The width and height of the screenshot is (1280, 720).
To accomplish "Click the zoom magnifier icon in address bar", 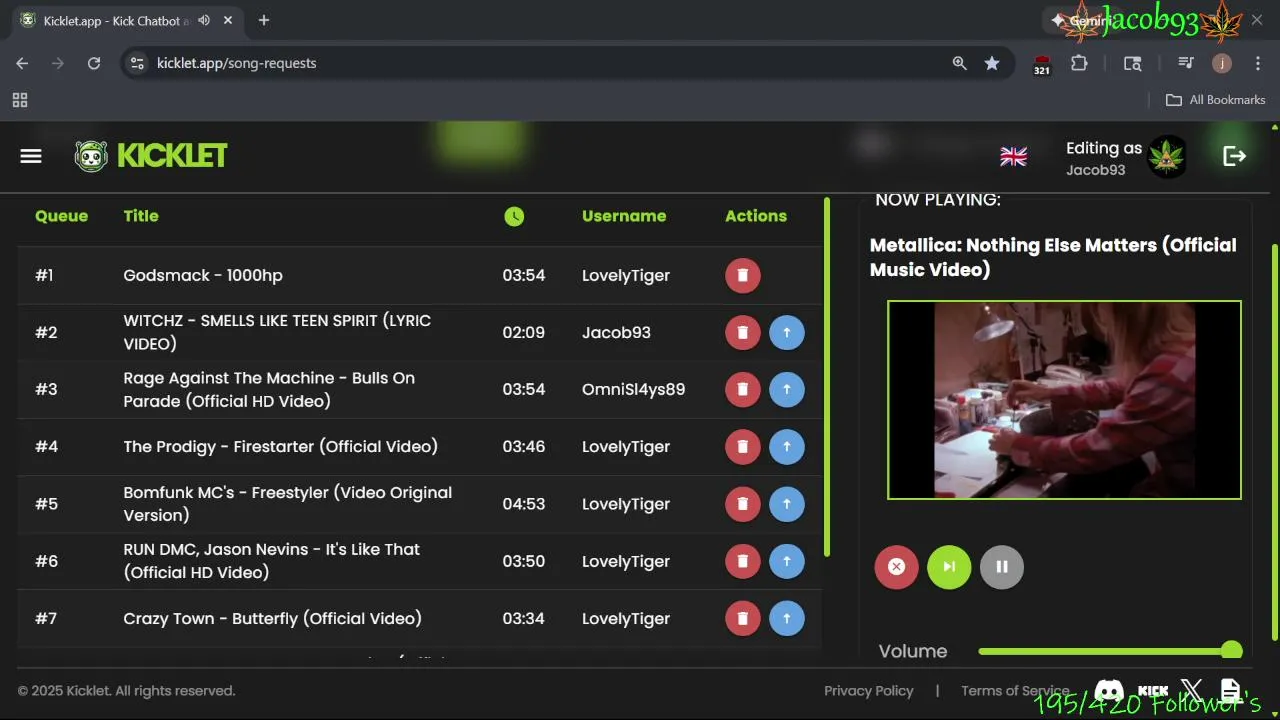I will [960, 63].
